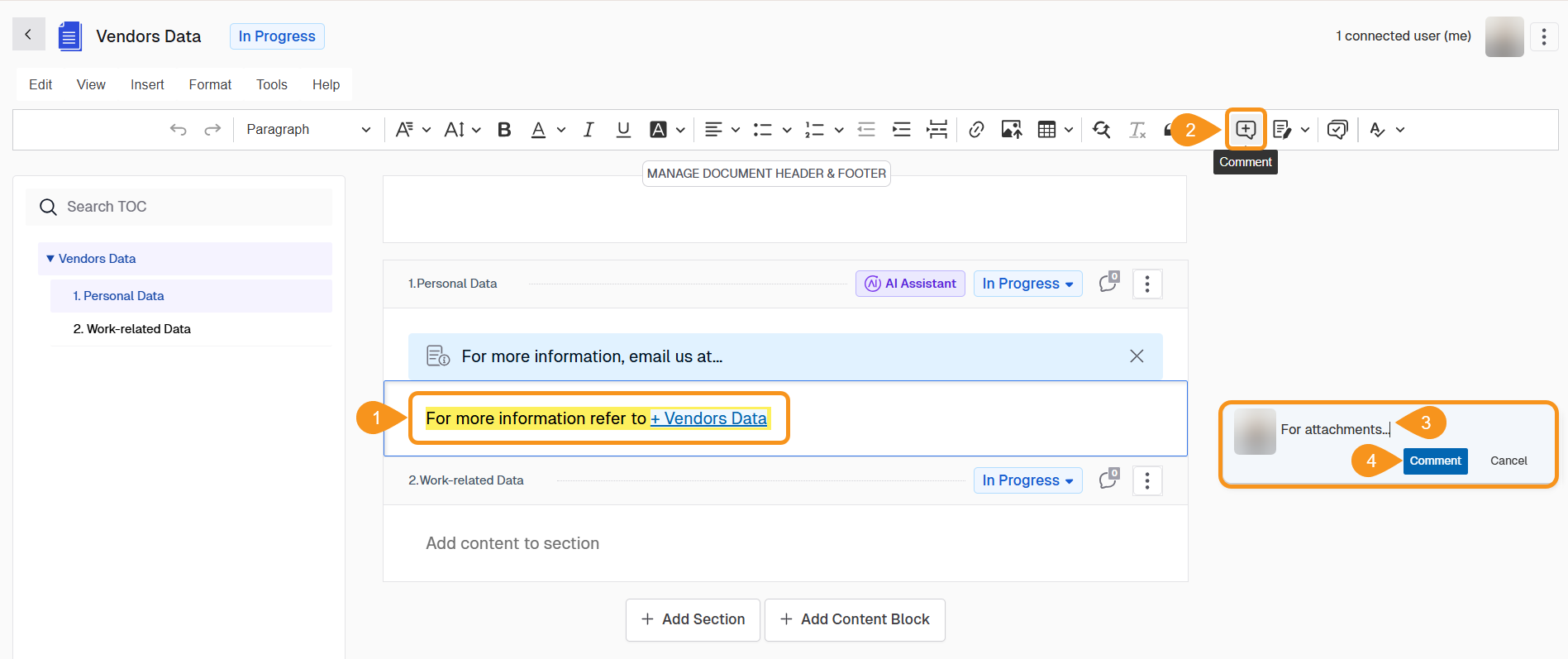Click the undo arrow icon
The width and height of the screenshot is (1568, 659).
(x=178, y=130)
